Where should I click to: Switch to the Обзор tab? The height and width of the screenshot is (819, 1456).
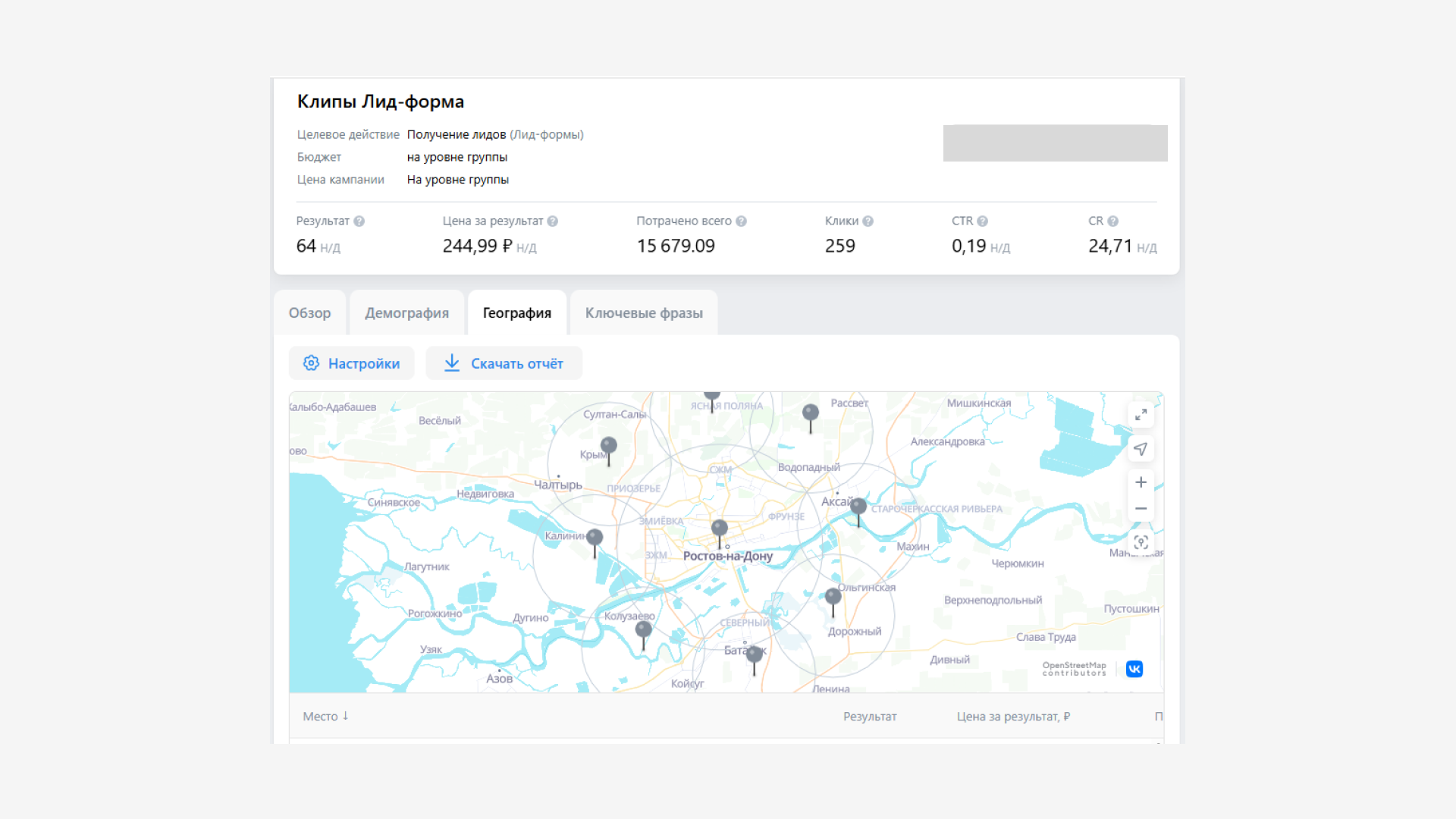point(309,313)
